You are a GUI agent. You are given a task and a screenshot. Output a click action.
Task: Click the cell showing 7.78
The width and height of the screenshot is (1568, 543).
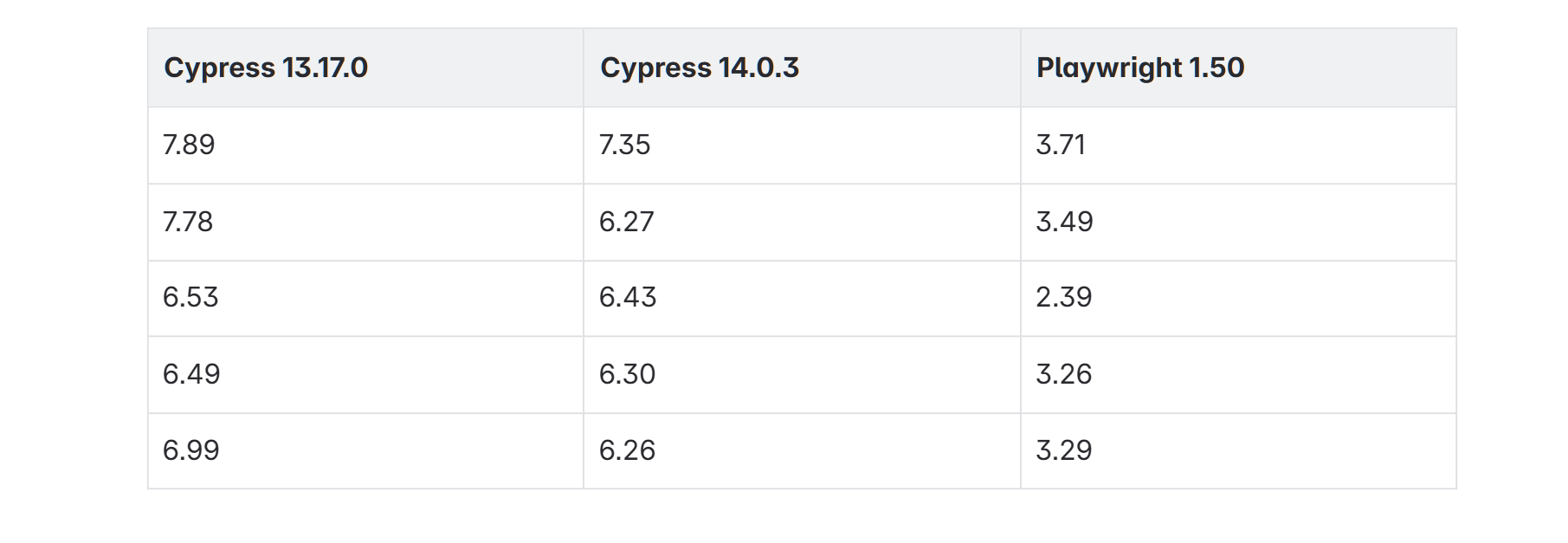pyautogui.click(x=365, y=222)
